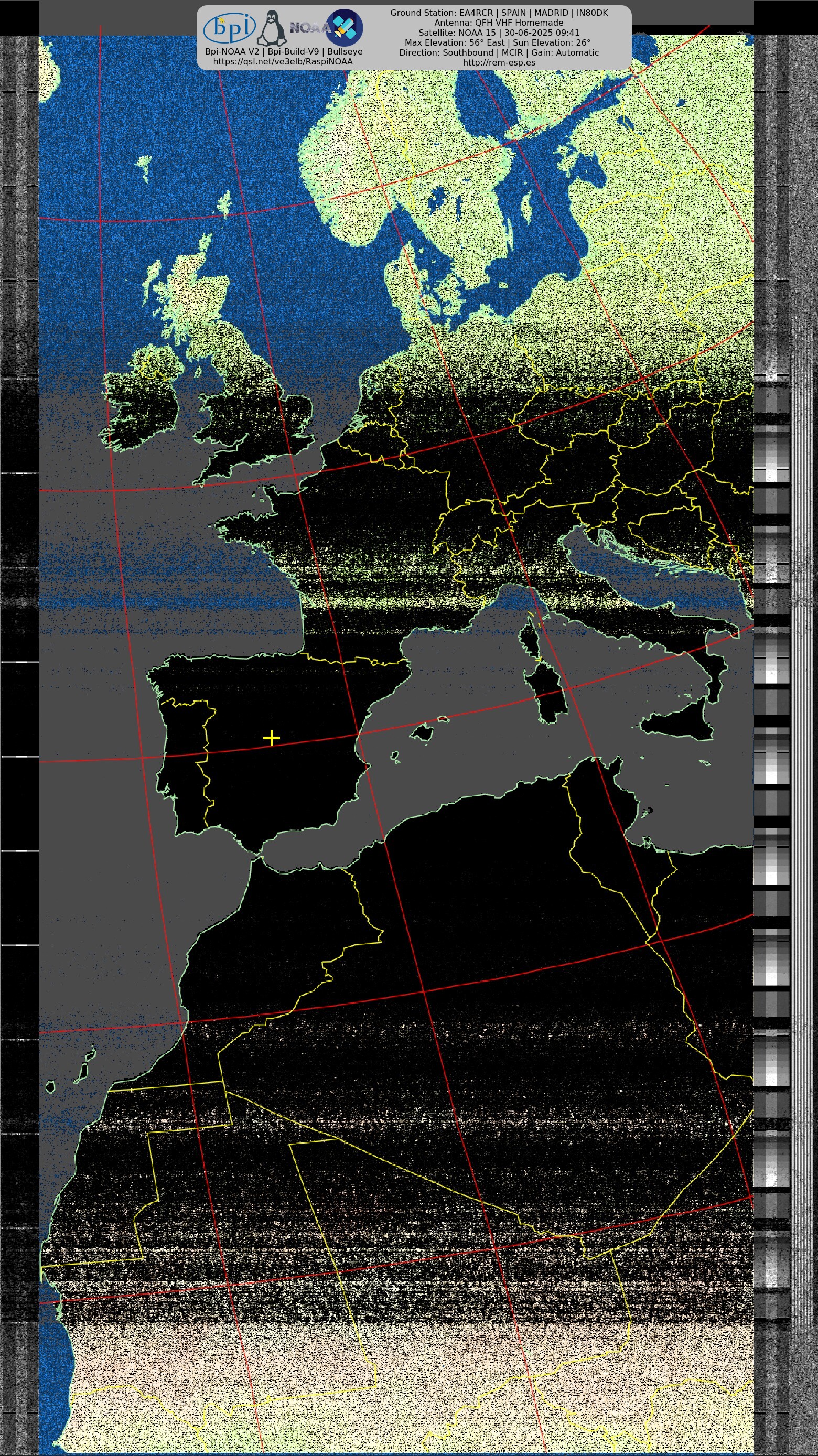
Task: Click the bpi logo in the header
Action: [230, 28]
